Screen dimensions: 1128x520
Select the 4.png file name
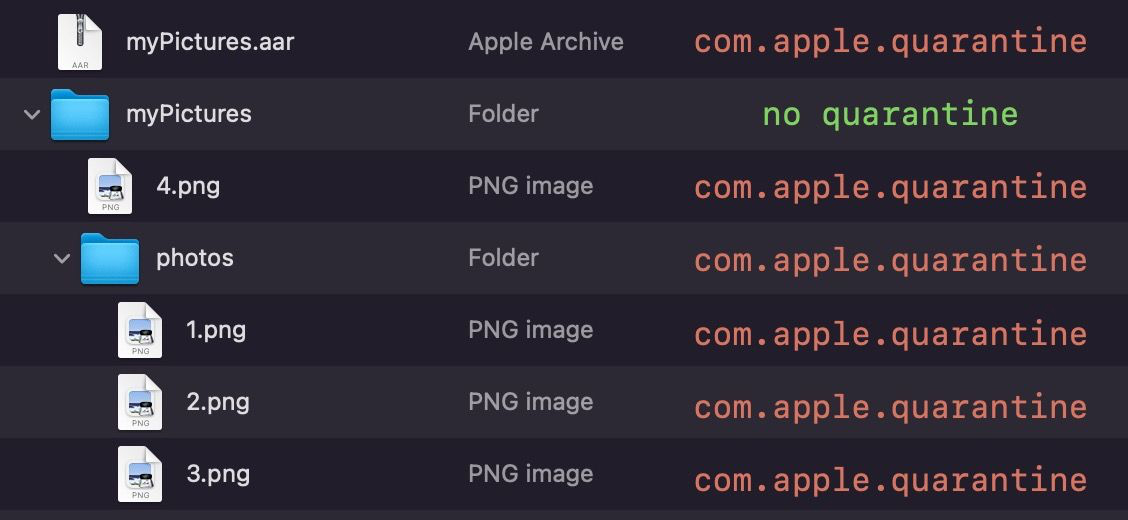pyautogui.click(x=188, y=186)
